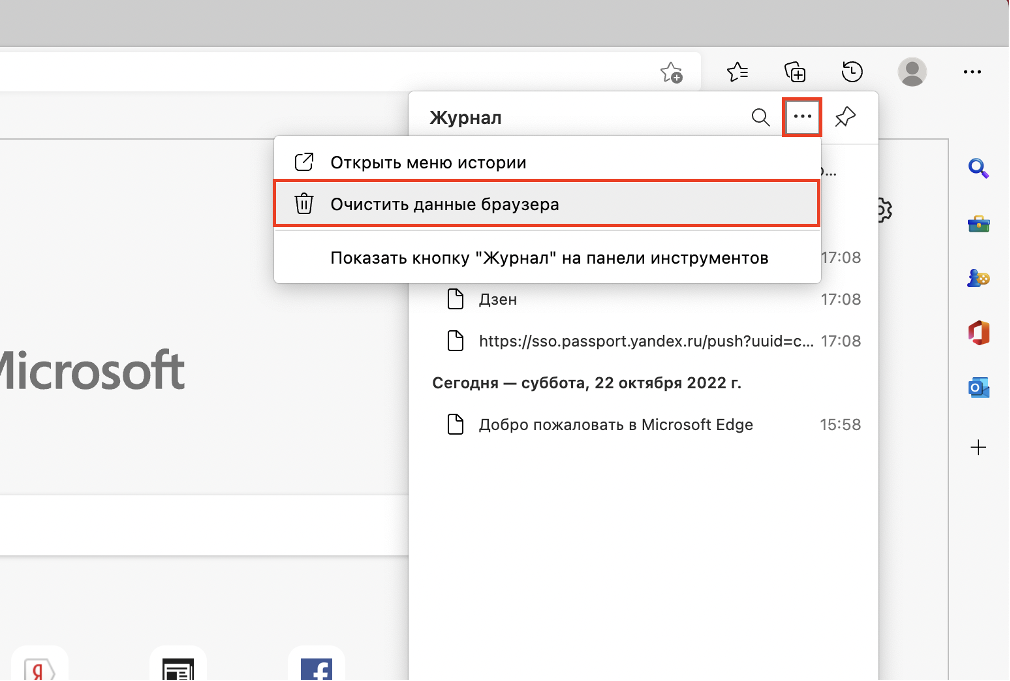The image size is (1010, 681).
Task: Open sidebar Search magnifier icon
Action: [978, 169]
